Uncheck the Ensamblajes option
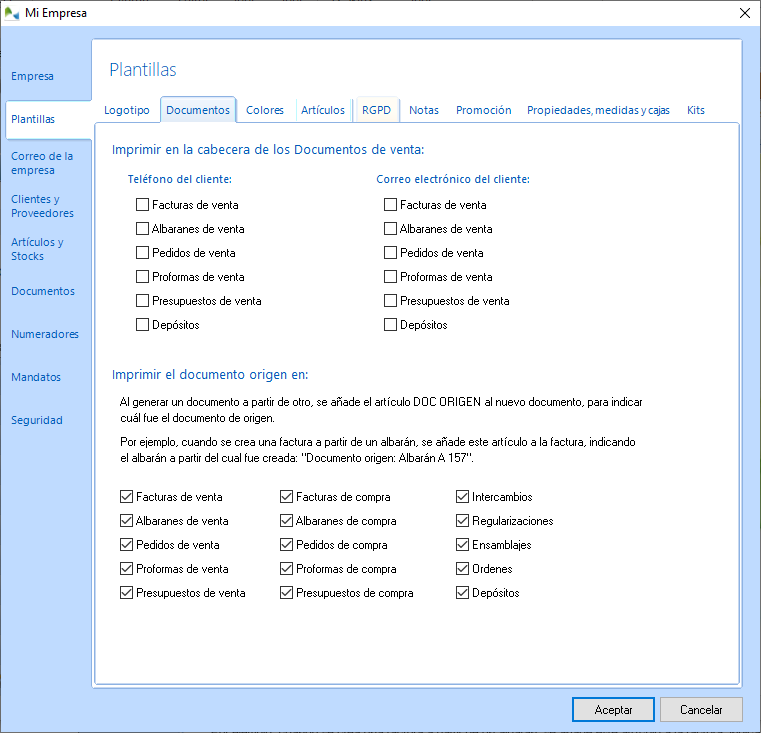The width and height of the screenshot is (761, 733). (x=463, y=545)
